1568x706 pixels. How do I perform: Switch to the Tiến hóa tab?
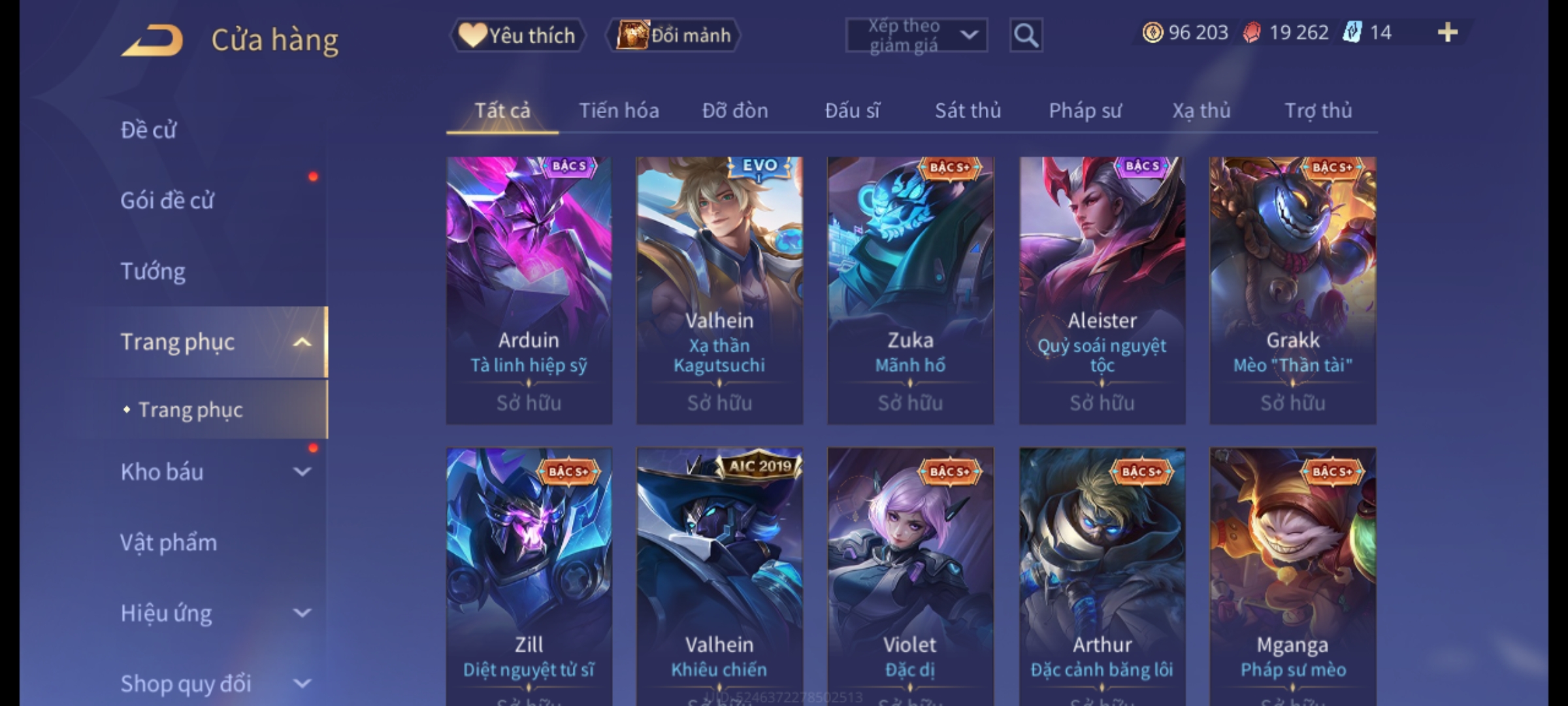pyautogui.click(x=619, y=110)
